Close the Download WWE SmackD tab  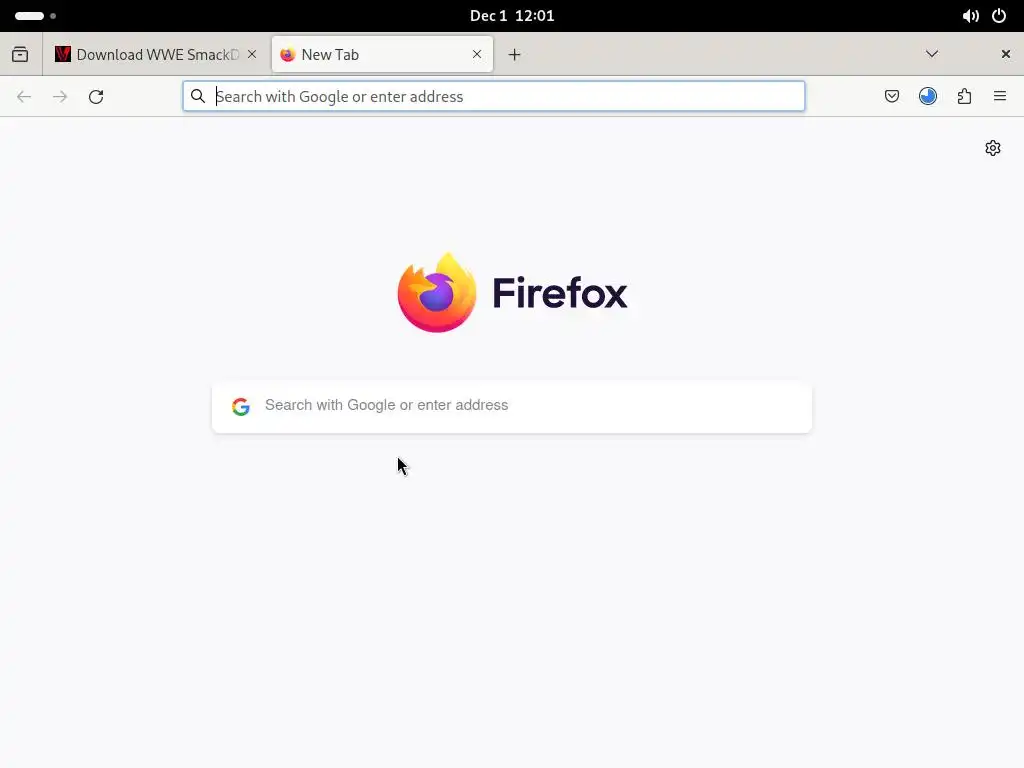point(252,54)
